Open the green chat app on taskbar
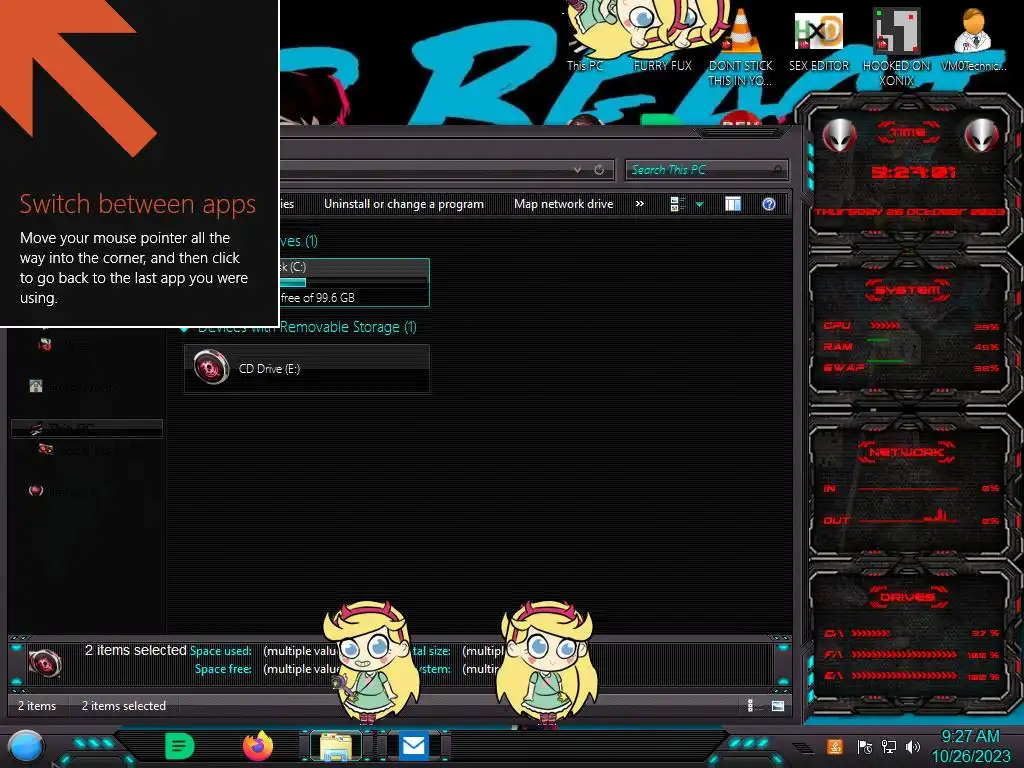This screenshot has width=1024, height=768. (x=179, y=746)
